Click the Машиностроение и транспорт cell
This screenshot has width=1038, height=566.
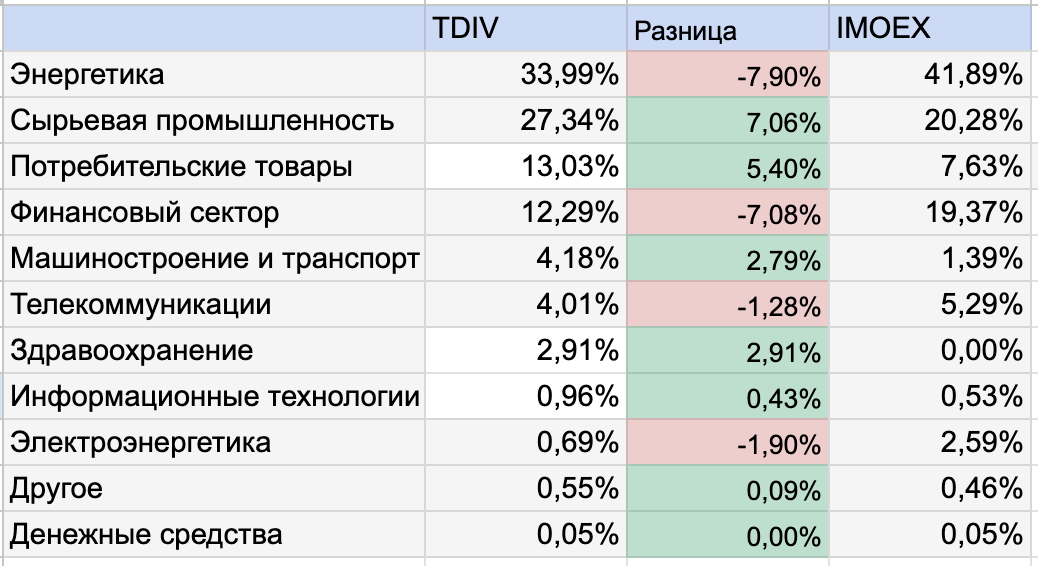point(214,258)
